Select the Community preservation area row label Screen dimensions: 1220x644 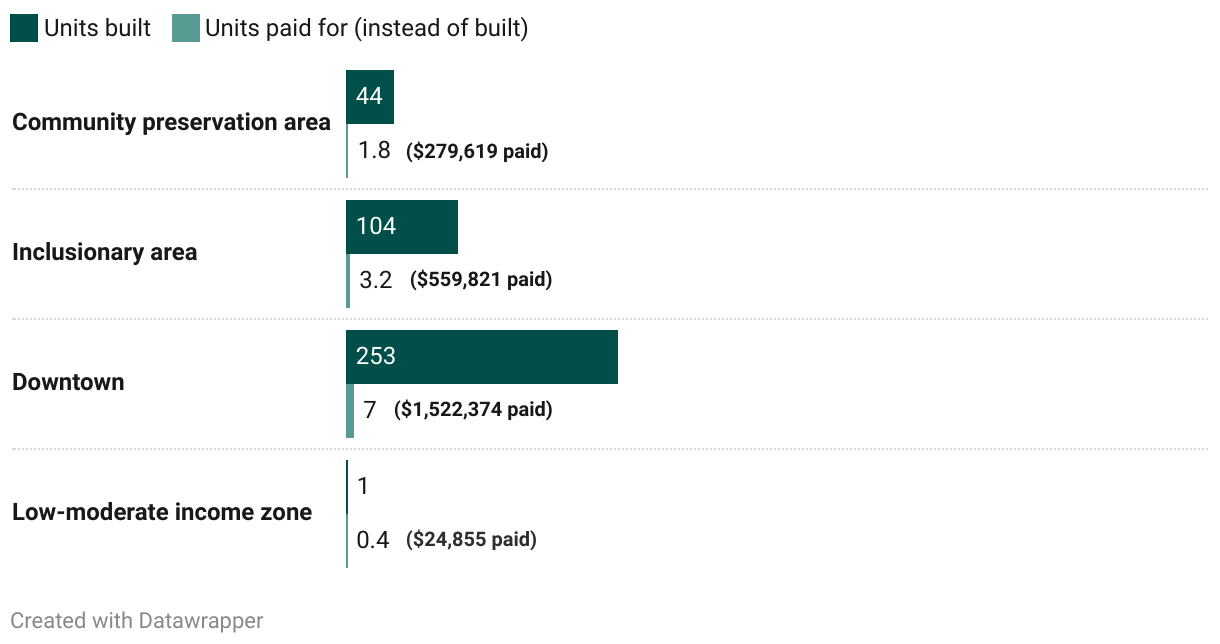coord(171,123)
